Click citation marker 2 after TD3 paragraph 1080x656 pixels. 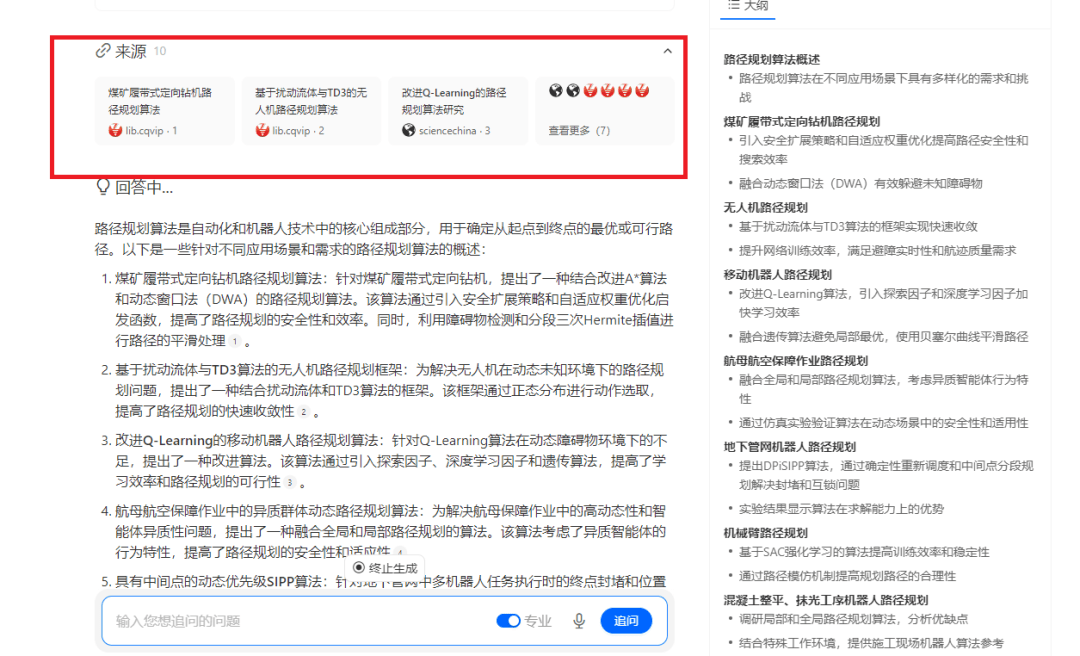tap(303, 412)
